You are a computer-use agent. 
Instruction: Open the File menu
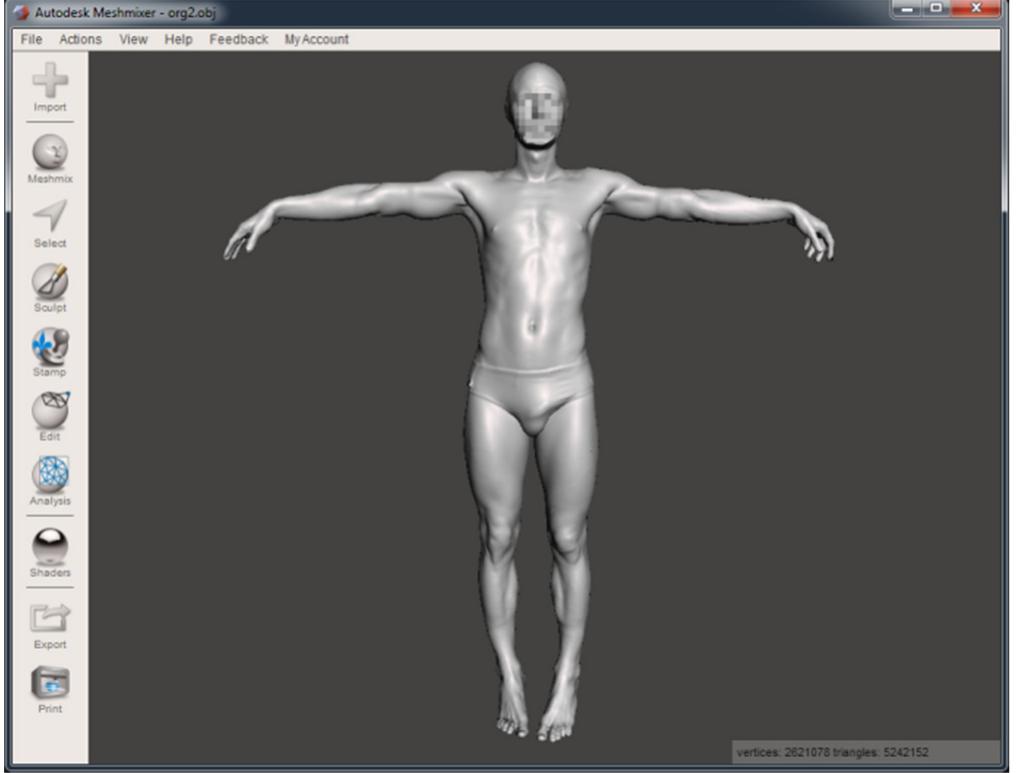coord(32,39)
